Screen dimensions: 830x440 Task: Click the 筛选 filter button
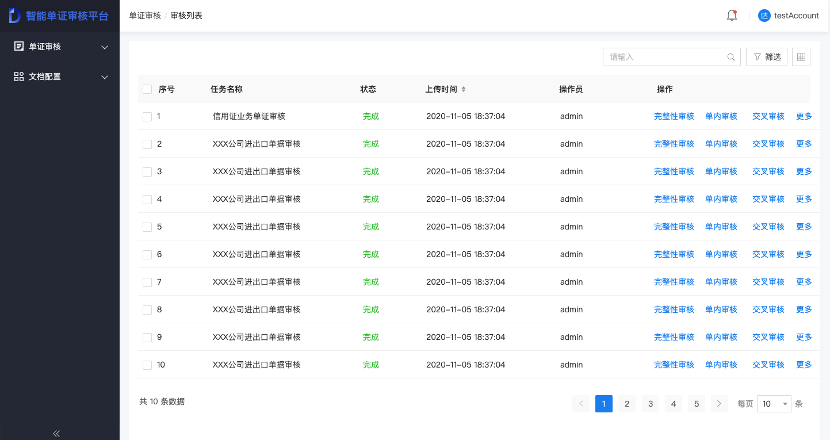(767, 58)
